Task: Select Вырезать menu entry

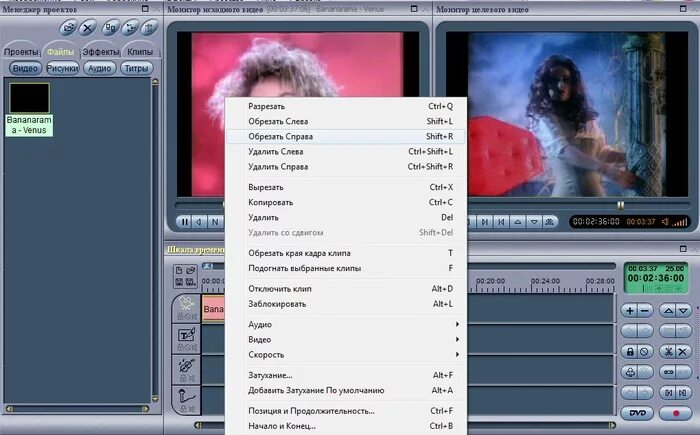Action: (346, 187)
